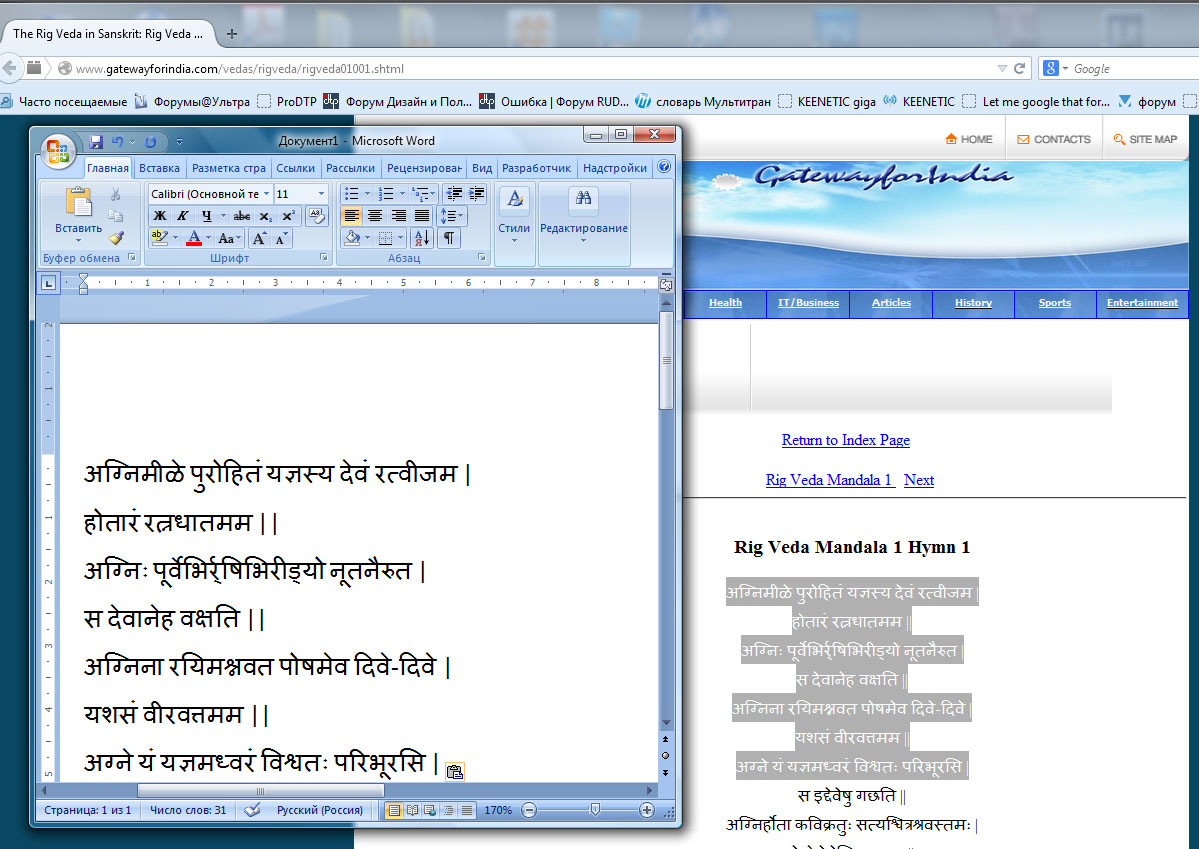1199x849 pixels.
Task: Toggle italic formatting (К)
Action: click(x=183, y=216)
